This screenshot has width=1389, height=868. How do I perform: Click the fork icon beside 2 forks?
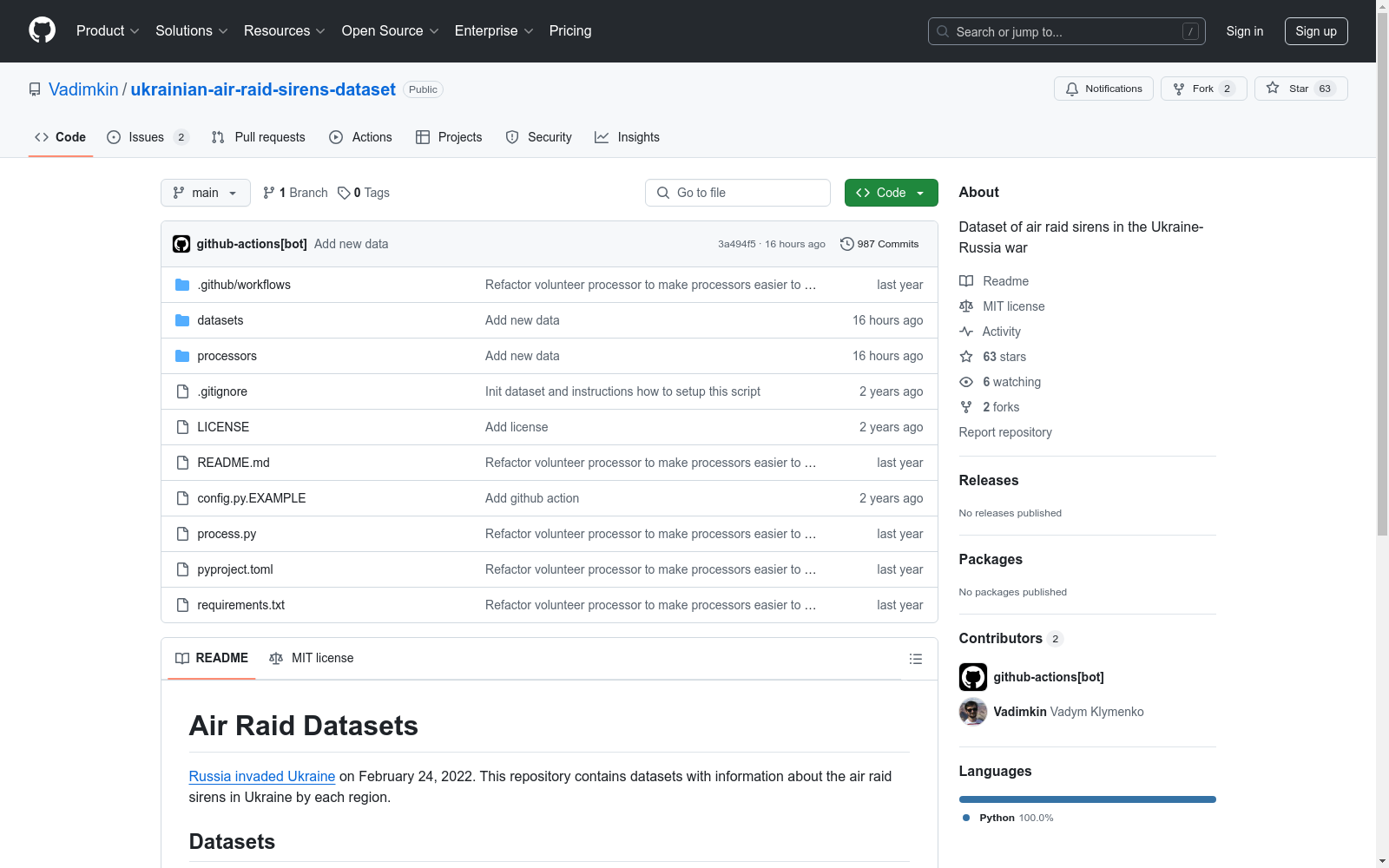966,407
